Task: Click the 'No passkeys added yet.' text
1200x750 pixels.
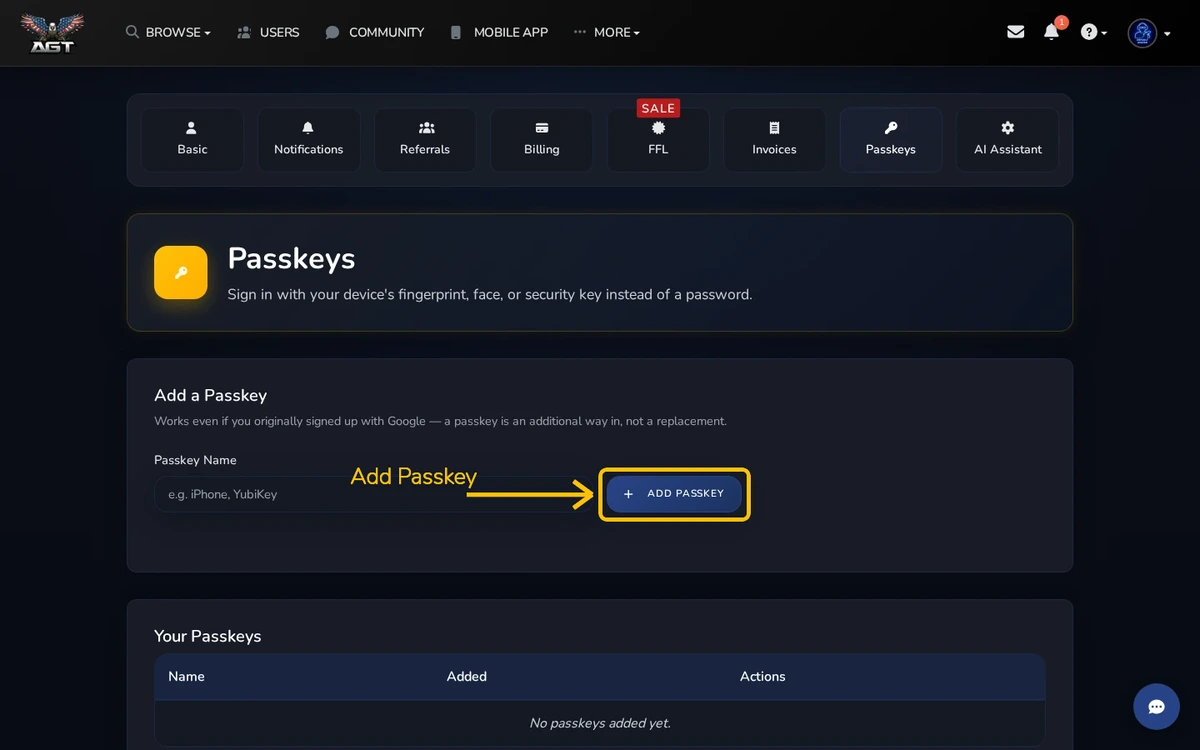Action: click(600, 723)
